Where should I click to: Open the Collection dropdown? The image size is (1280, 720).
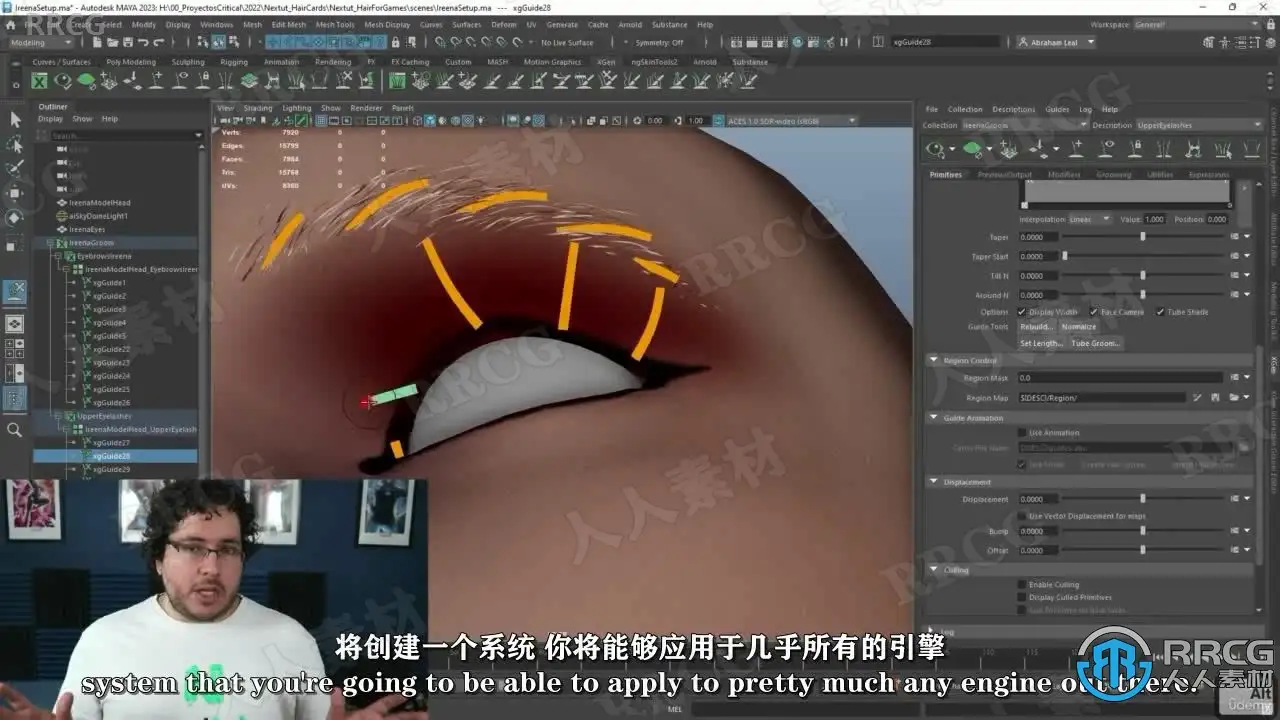click(1025, 125)
